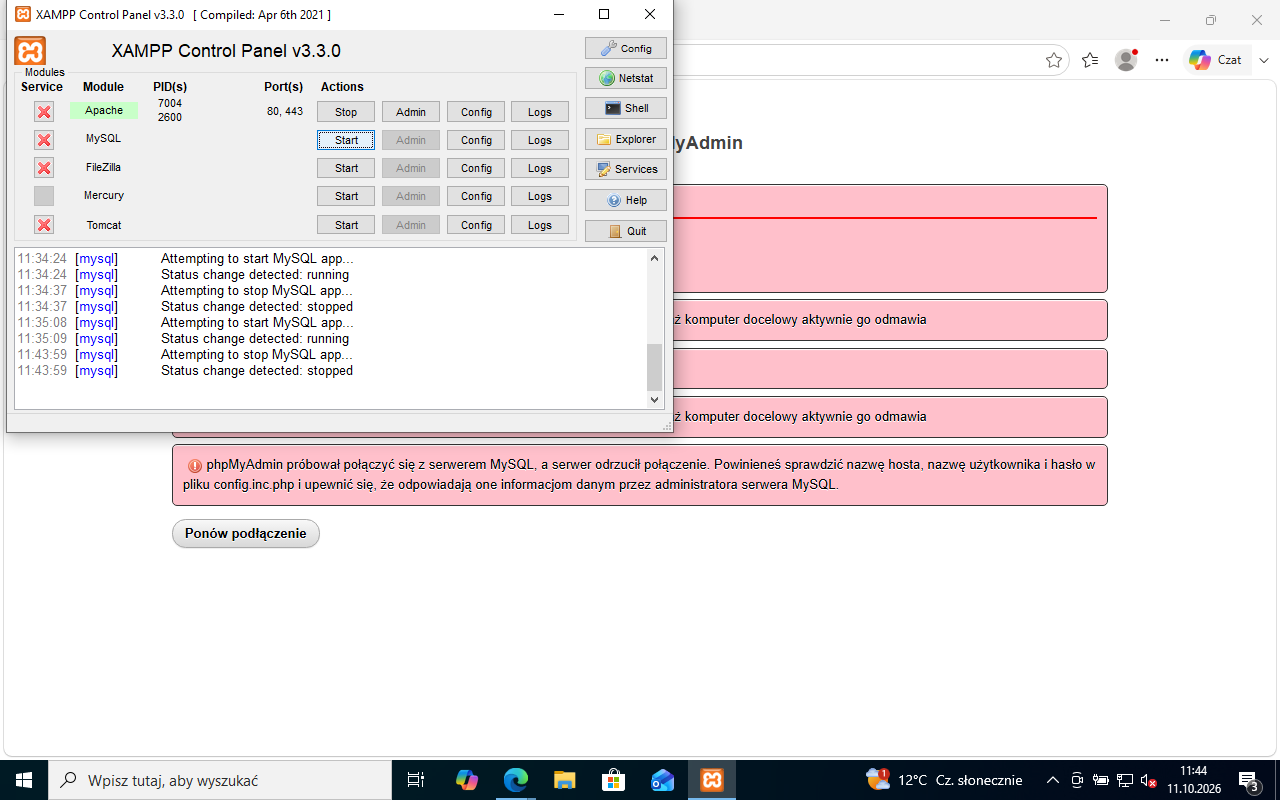Add this page to browser favorites with the star
The image size is (1280, 800).
[x=1054, y=60]
